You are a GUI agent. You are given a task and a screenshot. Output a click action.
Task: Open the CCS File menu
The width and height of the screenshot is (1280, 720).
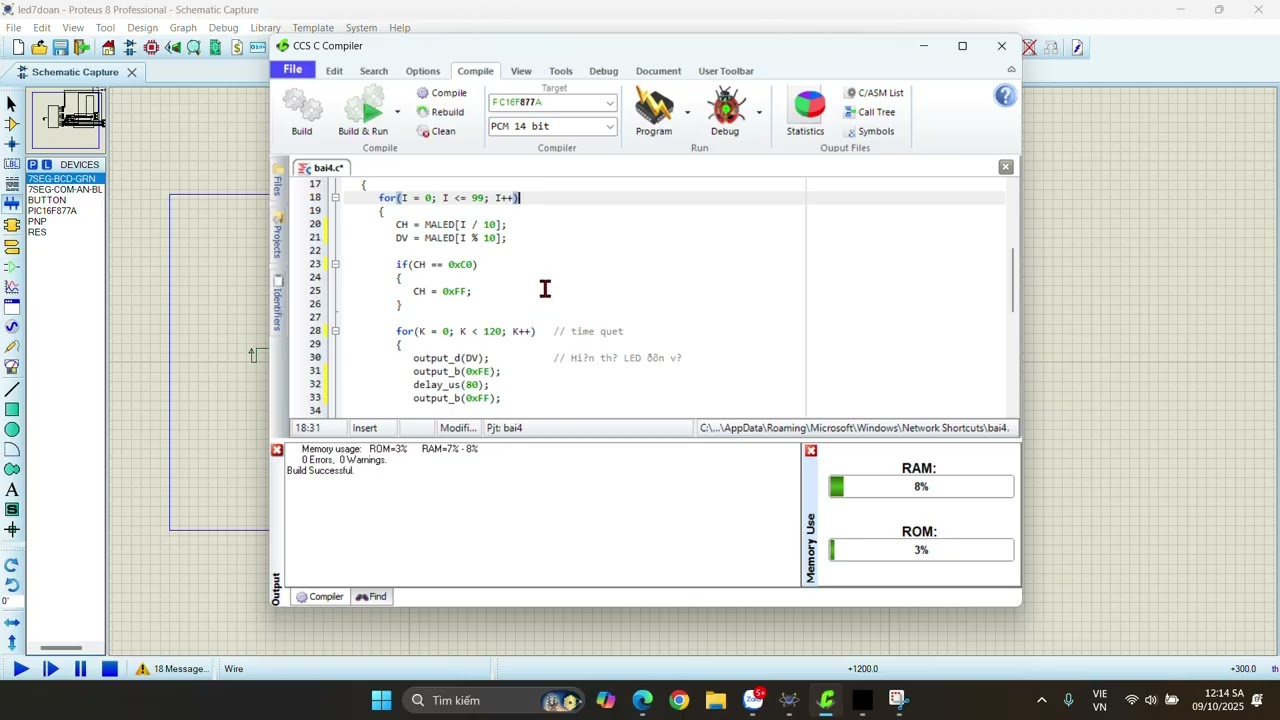(293, 70)
